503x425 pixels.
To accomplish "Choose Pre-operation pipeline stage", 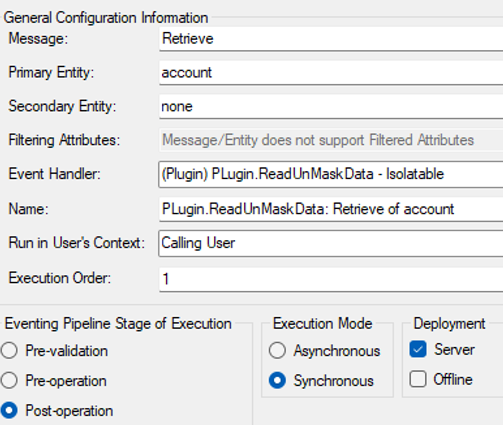I will tap(9, 380).
